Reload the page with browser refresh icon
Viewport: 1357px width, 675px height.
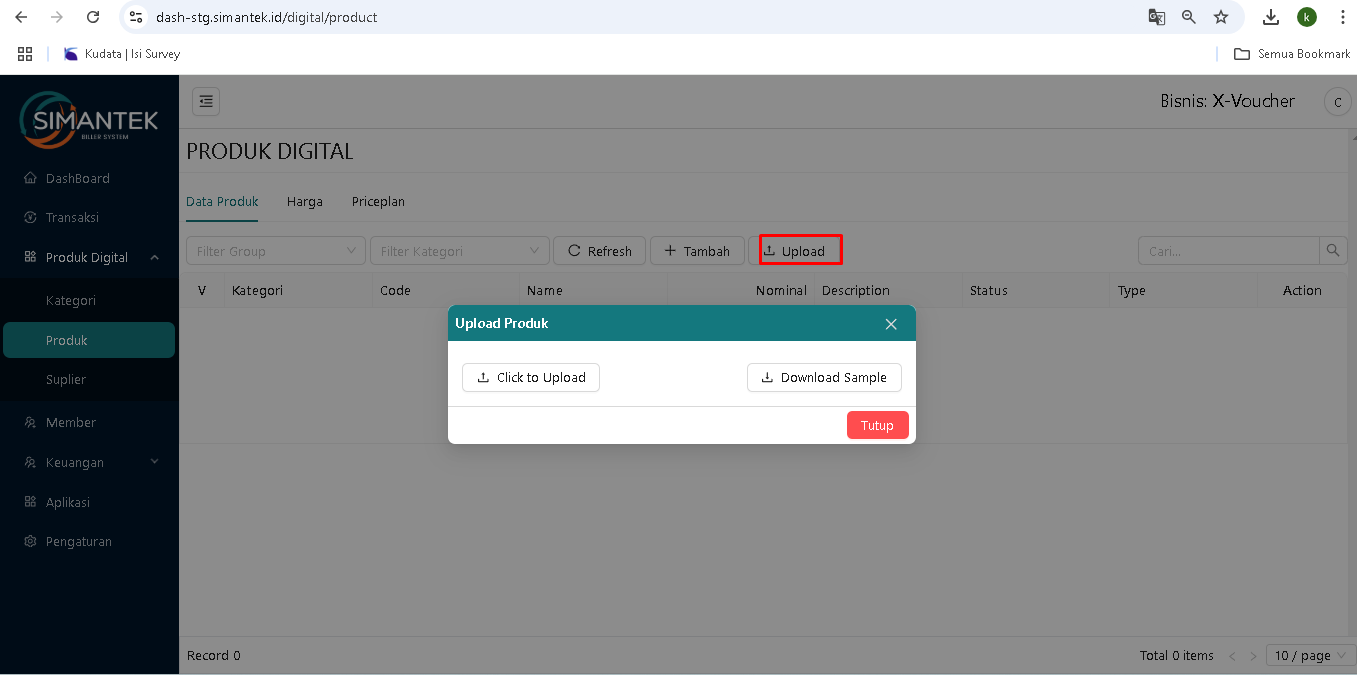tap(93, 17)
